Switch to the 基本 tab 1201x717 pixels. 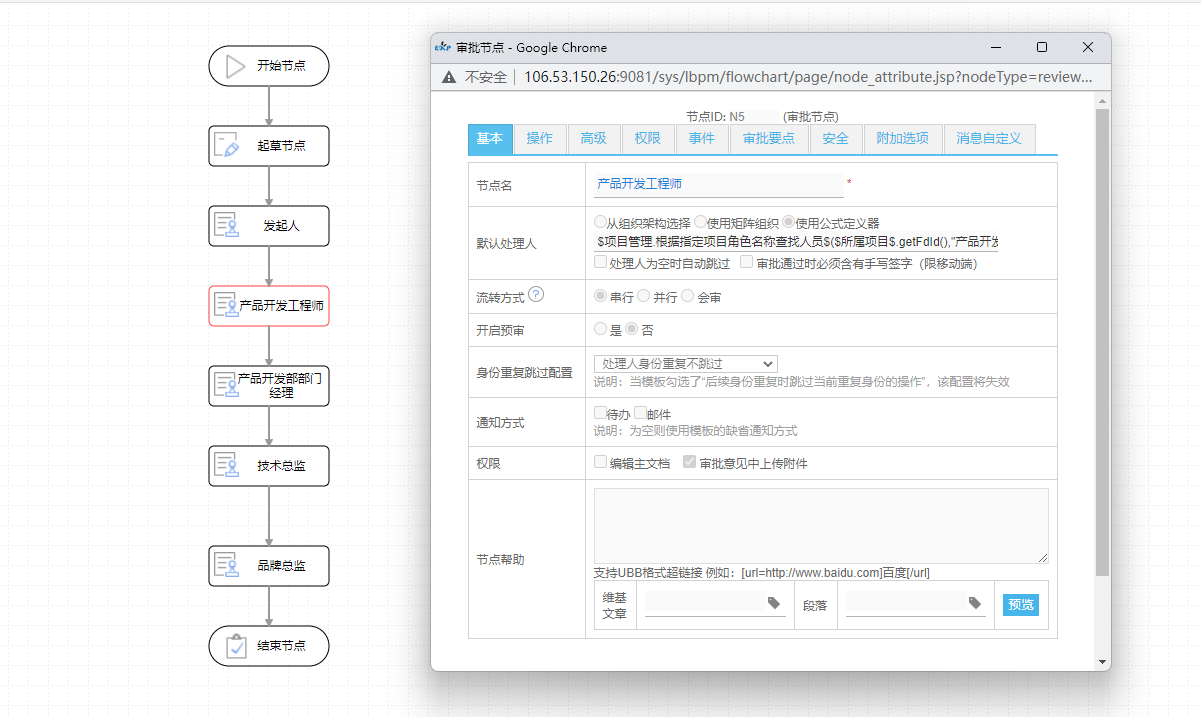[x=490, y=139]
